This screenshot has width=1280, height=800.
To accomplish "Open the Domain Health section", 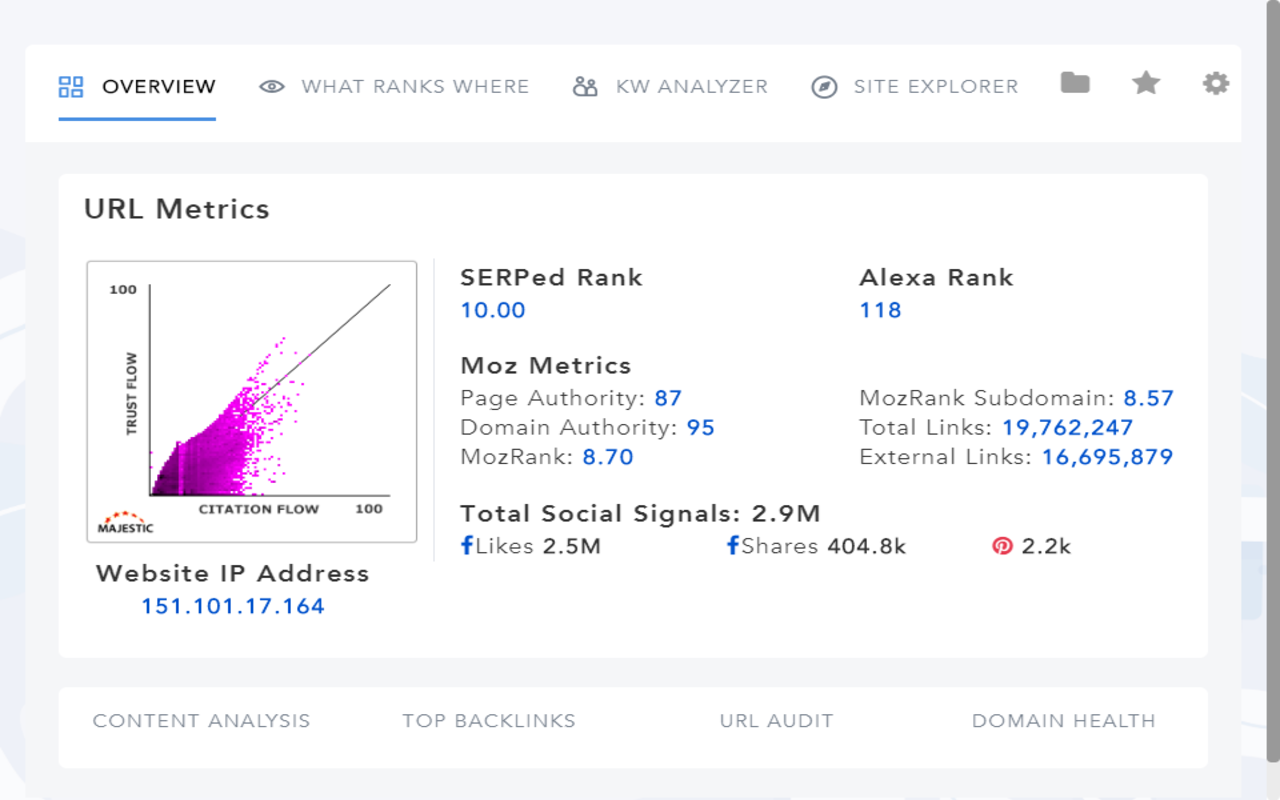I will pyautogui.click(x=1063, y=721).
